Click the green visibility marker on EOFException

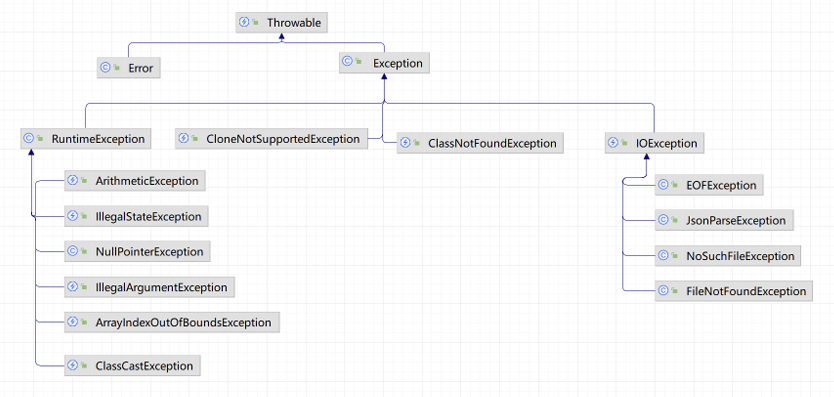pos(675,185)
